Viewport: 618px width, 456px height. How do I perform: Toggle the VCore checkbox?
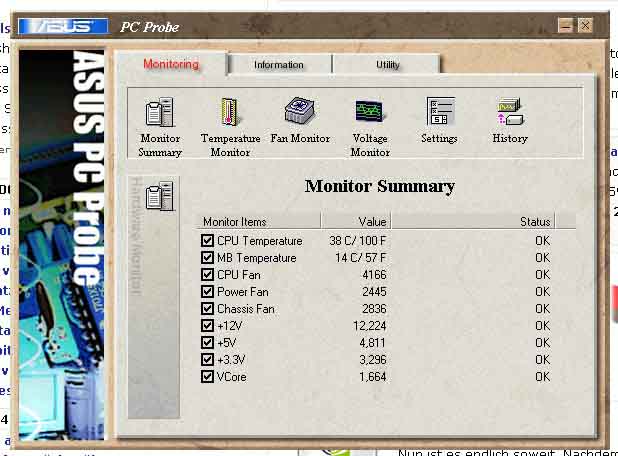[207, 376]
